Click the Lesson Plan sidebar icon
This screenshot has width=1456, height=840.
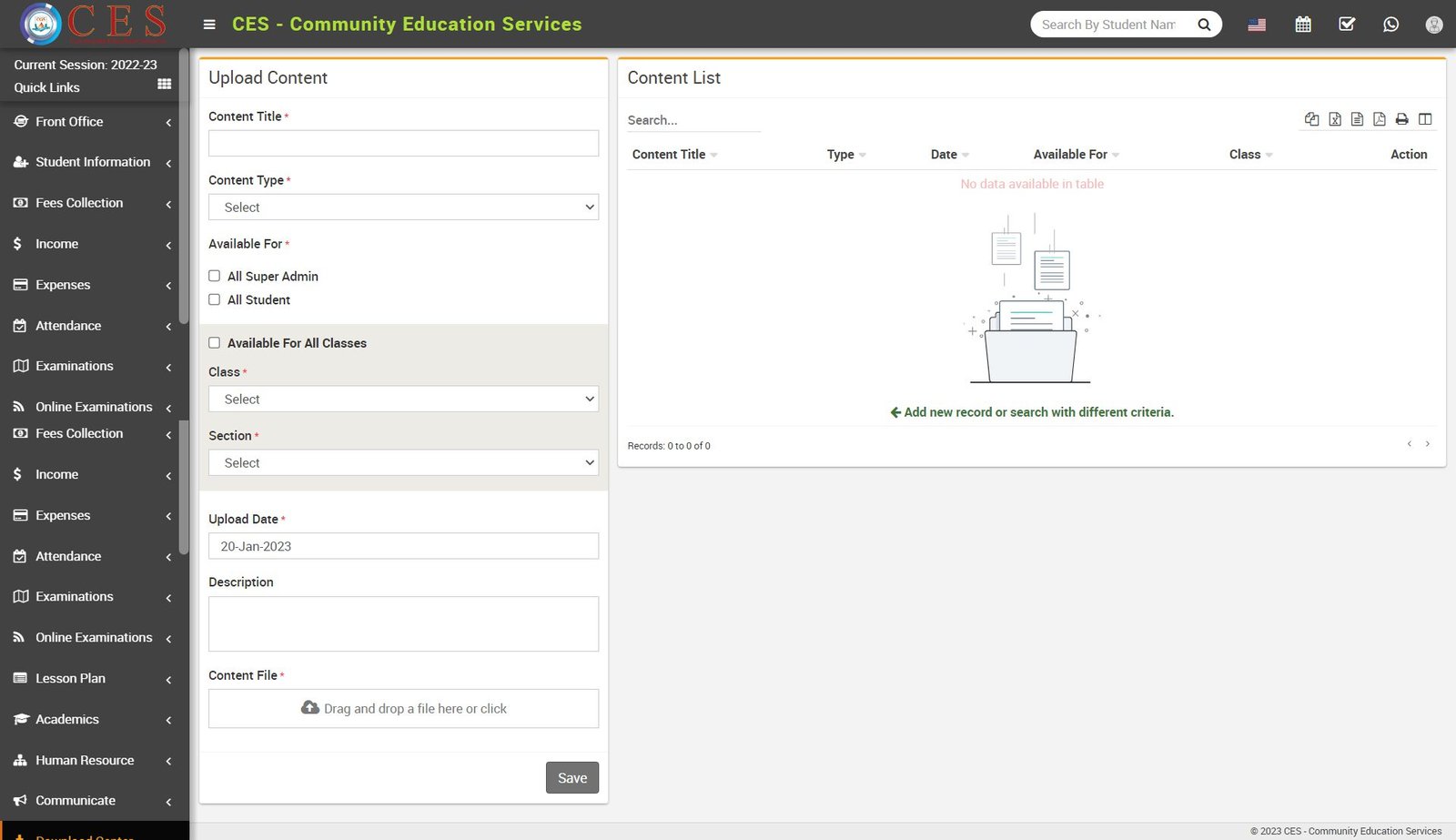(20, 678)
